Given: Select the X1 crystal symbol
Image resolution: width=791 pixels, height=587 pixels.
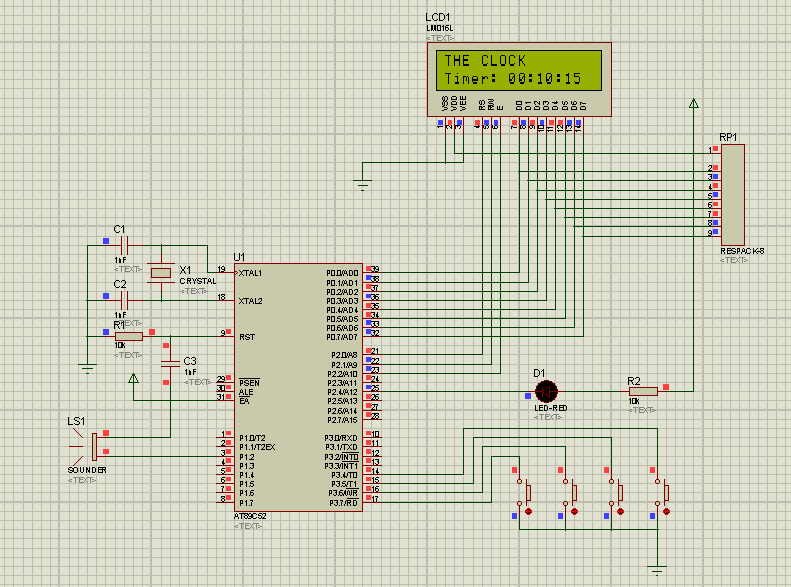Looking at the screenshot, I should pyautogui.click(x=161, y=273).
